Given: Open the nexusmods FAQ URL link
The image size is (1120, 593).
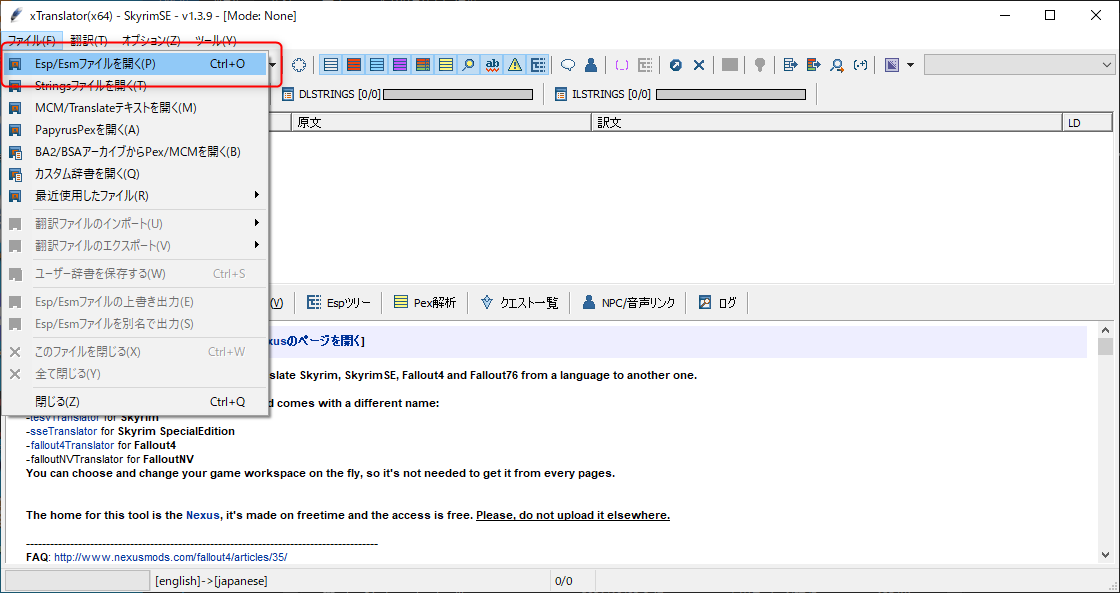Looking at the screenshot, I should tap(171, 557).
